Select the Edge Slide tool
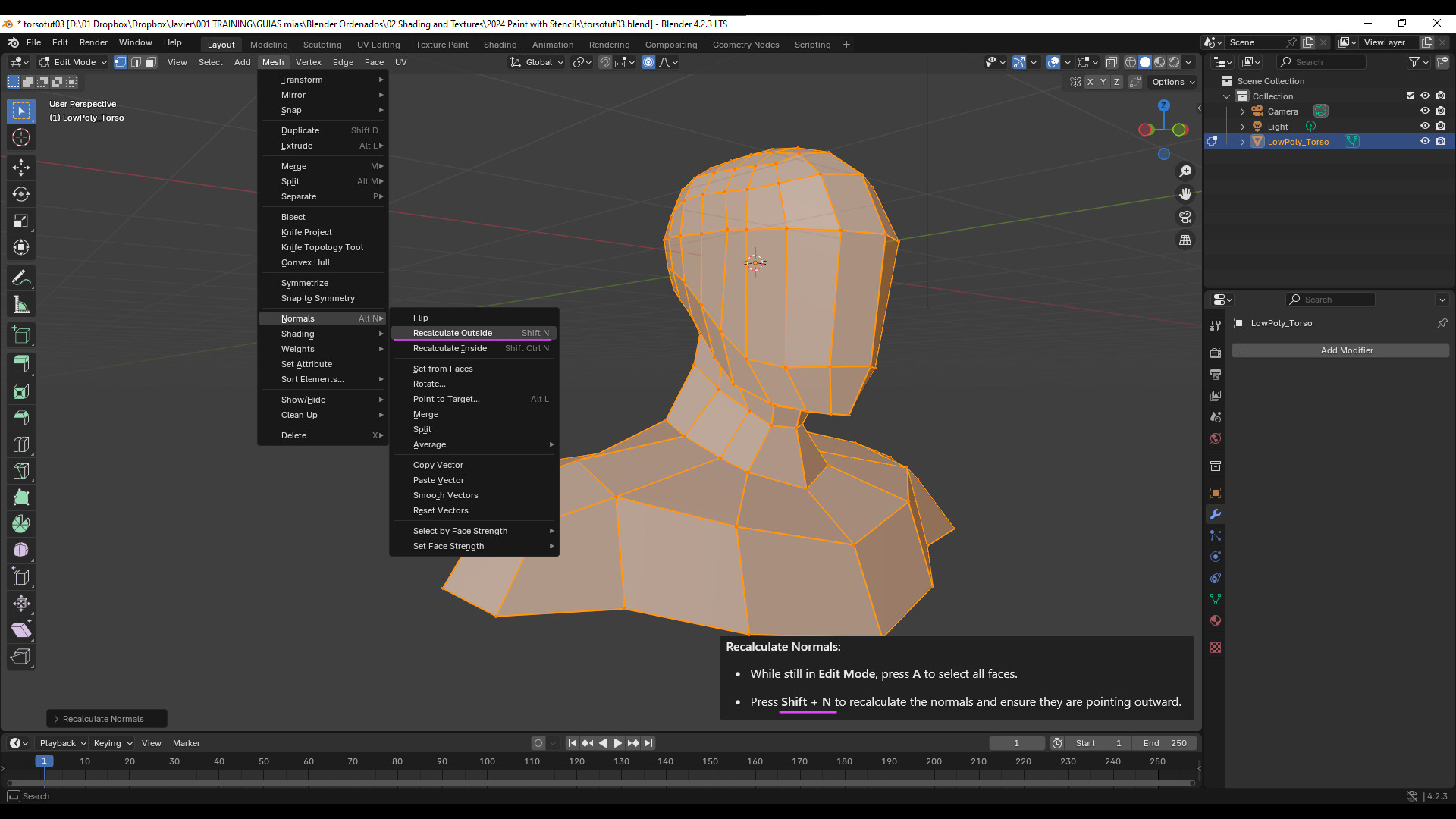The width and height of the screenshot is (1456, 819). [21, 577]
